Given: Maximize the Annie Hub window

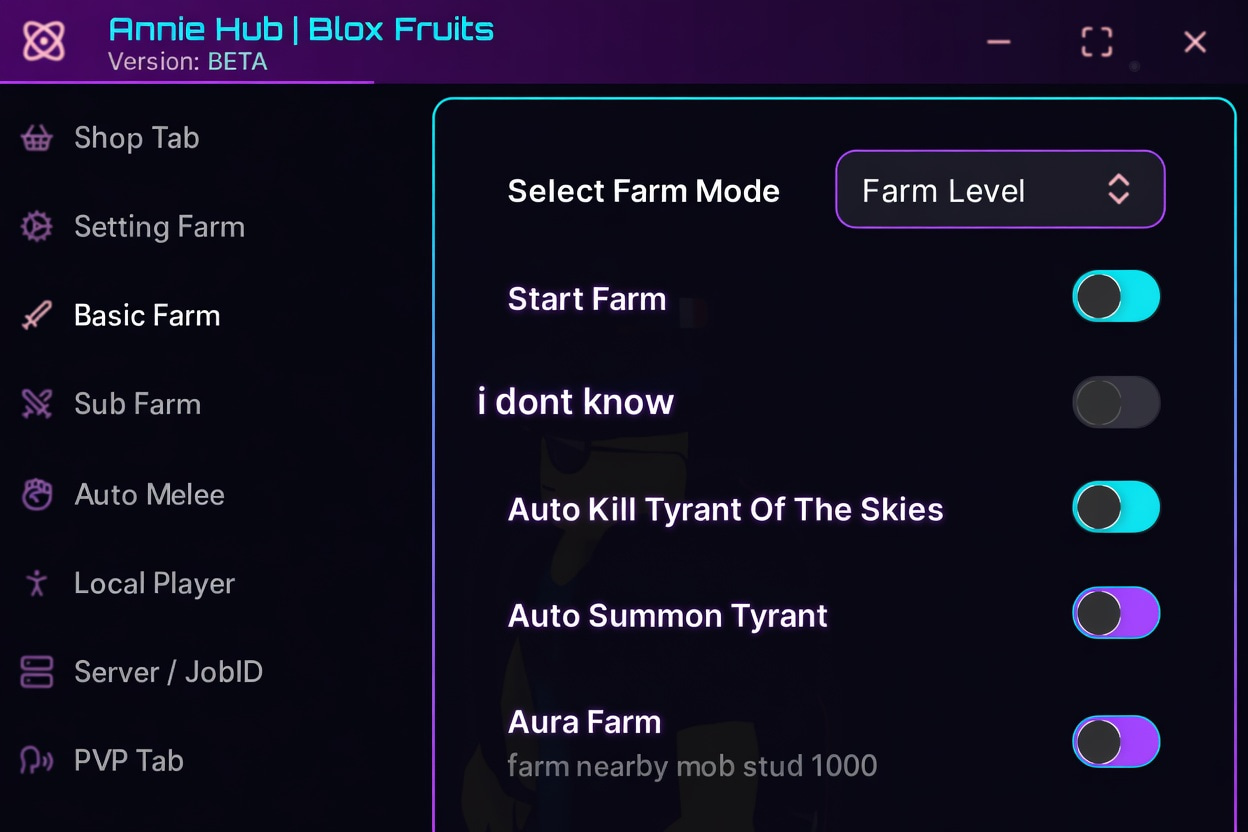Looking at the screenshot, I should click(x=1097, y=42).
